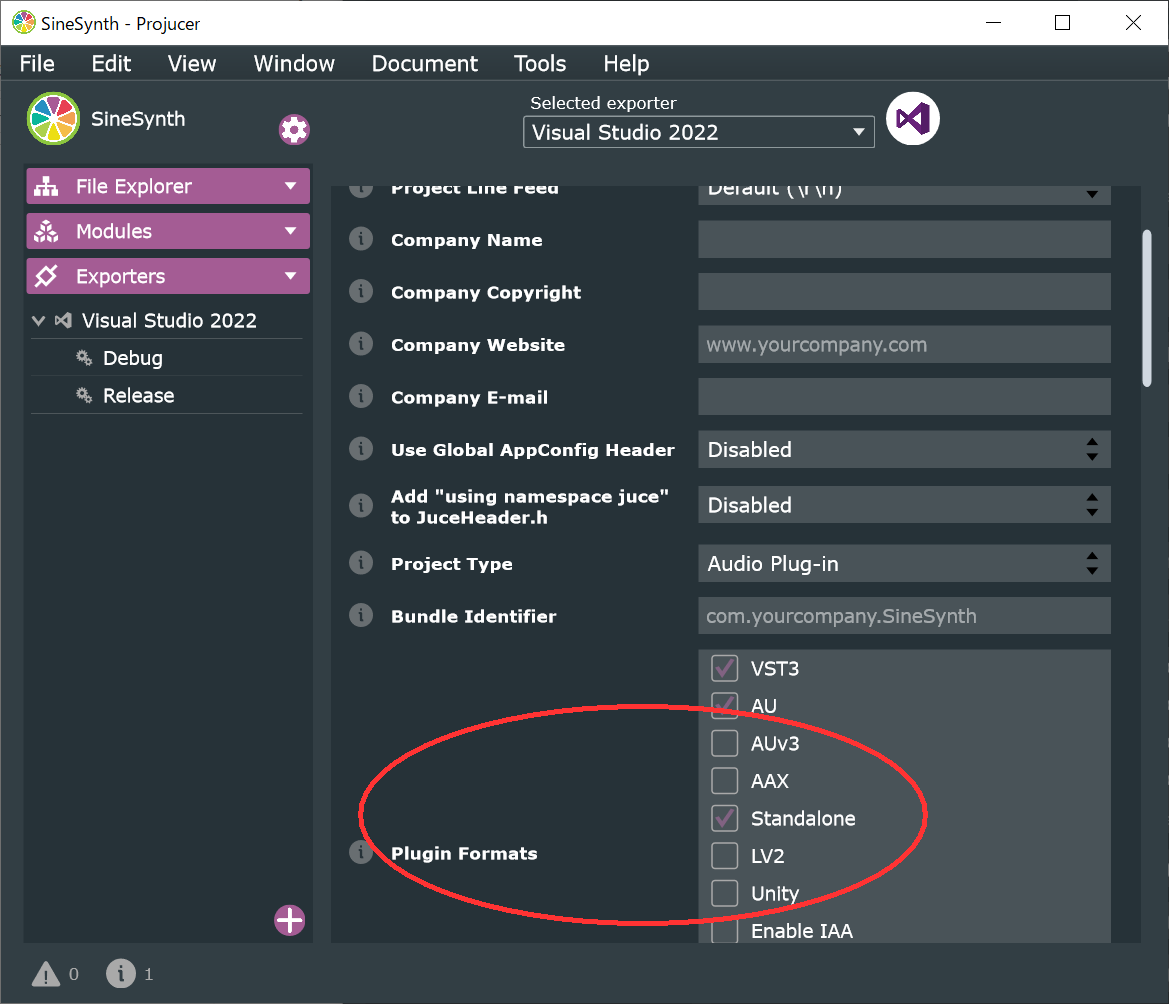Click the Bundle Identifier input field
This screenshot has height=1004, width=1169.
click(x=904, y=616)
